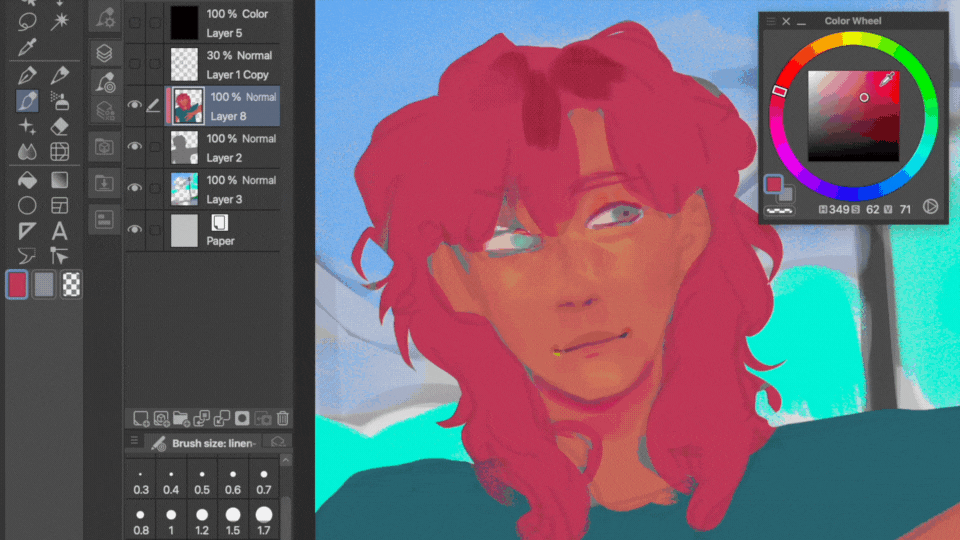Select the Correct line tool
960x540 pixels.
pyautogui.click(x=60, y=255)
